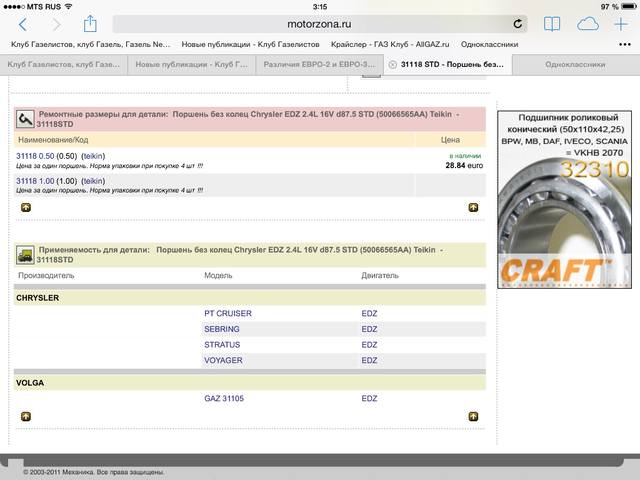Open EDZ engine link for STRATUS
640x480 pixels.
point(369,345)
